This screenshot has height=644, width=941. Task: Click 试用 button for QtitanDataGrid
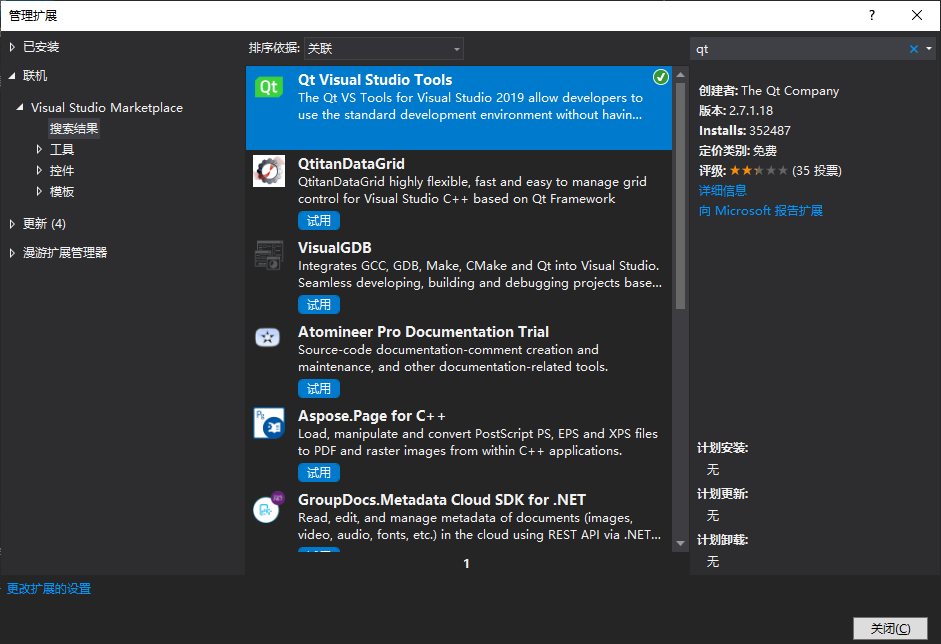pyautogui.click(x=319, y=221)
